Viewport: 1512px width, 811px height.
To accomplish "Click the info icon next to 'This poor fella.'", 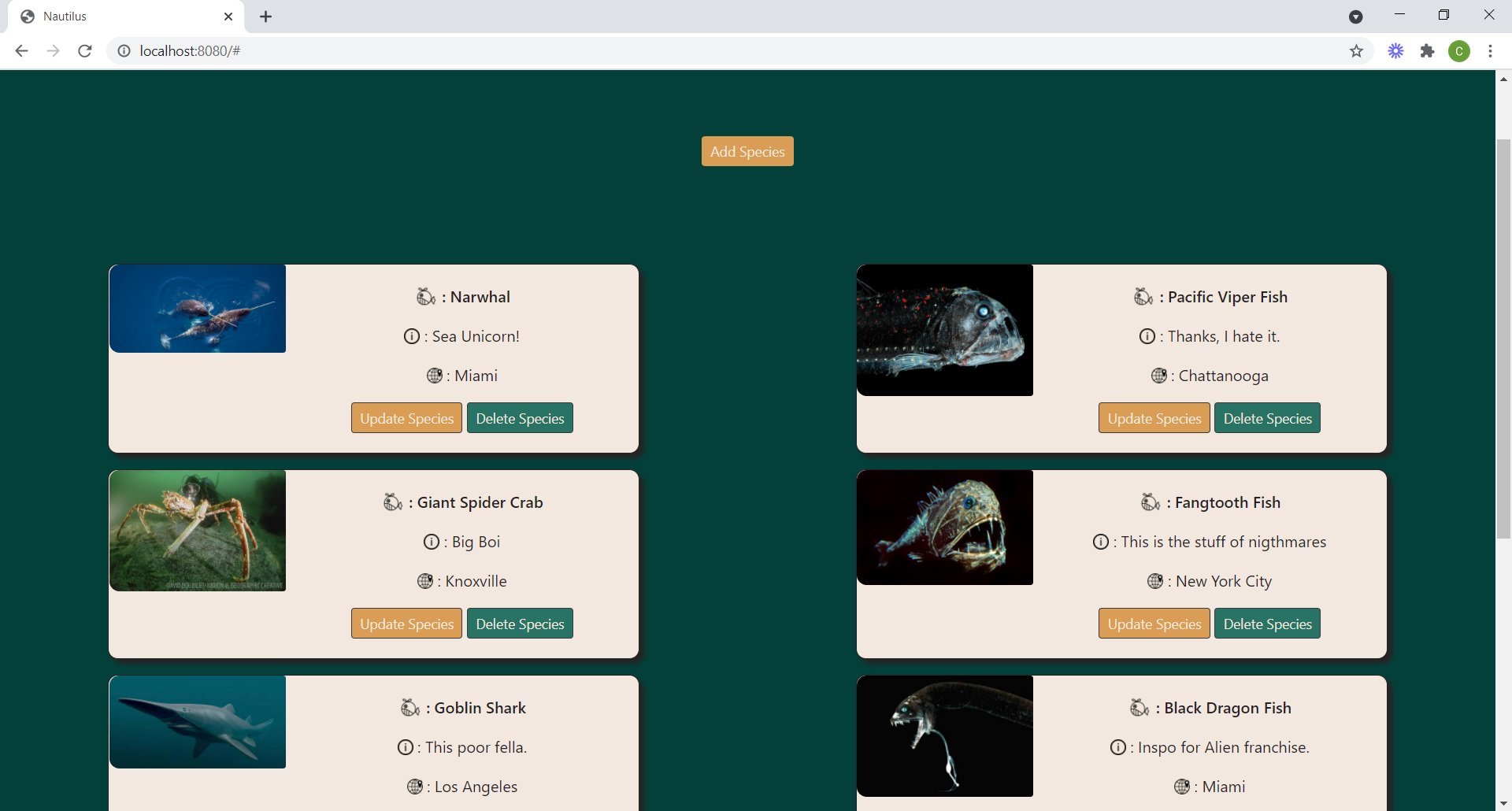I will (406, 747).
